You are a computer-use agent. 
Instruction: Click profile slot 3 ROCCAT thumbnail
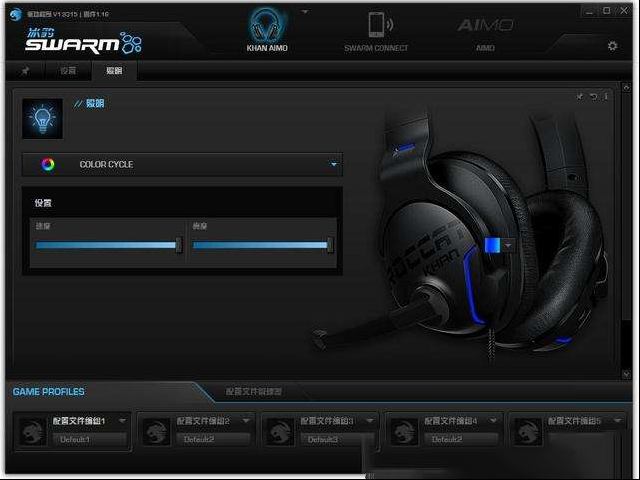click(281, 432)
